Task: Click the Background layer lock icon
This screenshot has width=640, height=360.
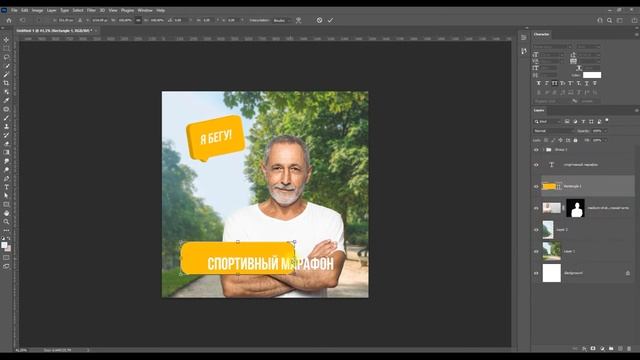Action: [x=628, y=273]
